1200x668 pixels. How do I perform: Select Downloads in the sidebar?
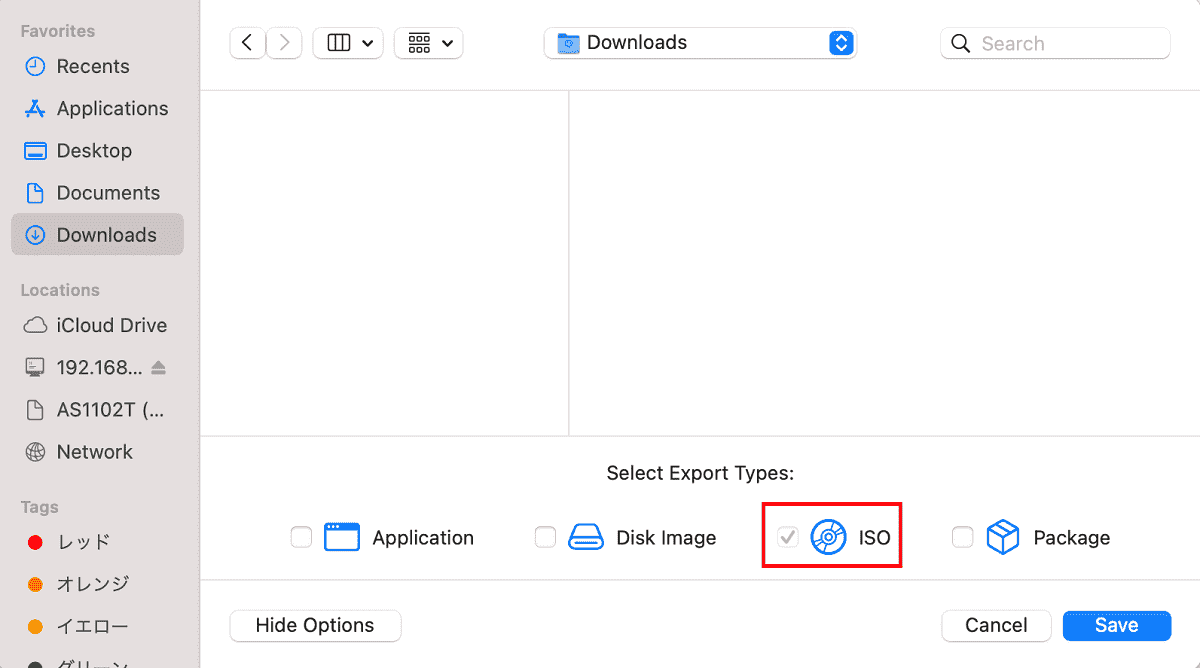tap(98, 234)
